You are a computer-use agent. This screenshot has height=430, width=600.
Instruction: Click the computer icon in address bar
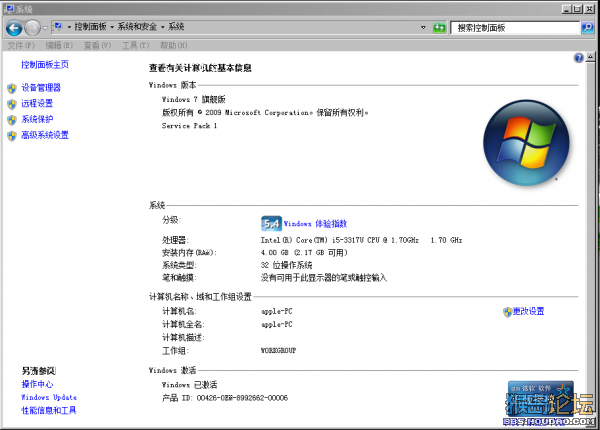tap(58, 26)
